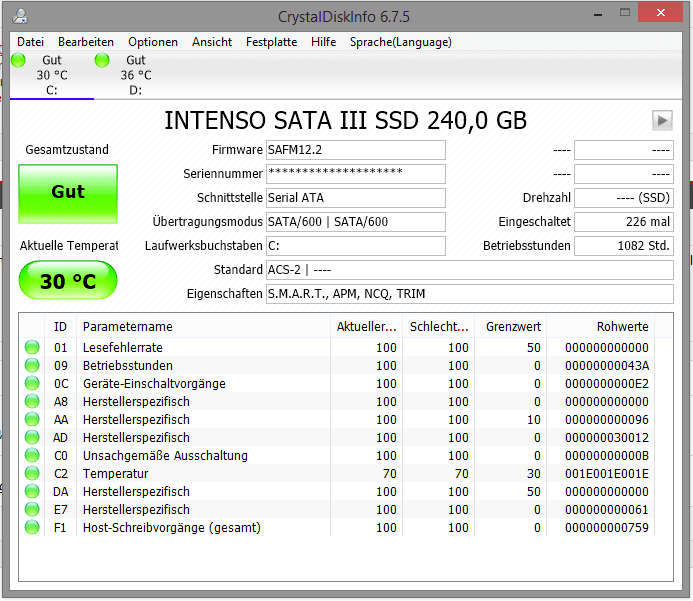
Task: Click the Übertragungsmodus field SATA/600
Action: click(x=356, y=221)
